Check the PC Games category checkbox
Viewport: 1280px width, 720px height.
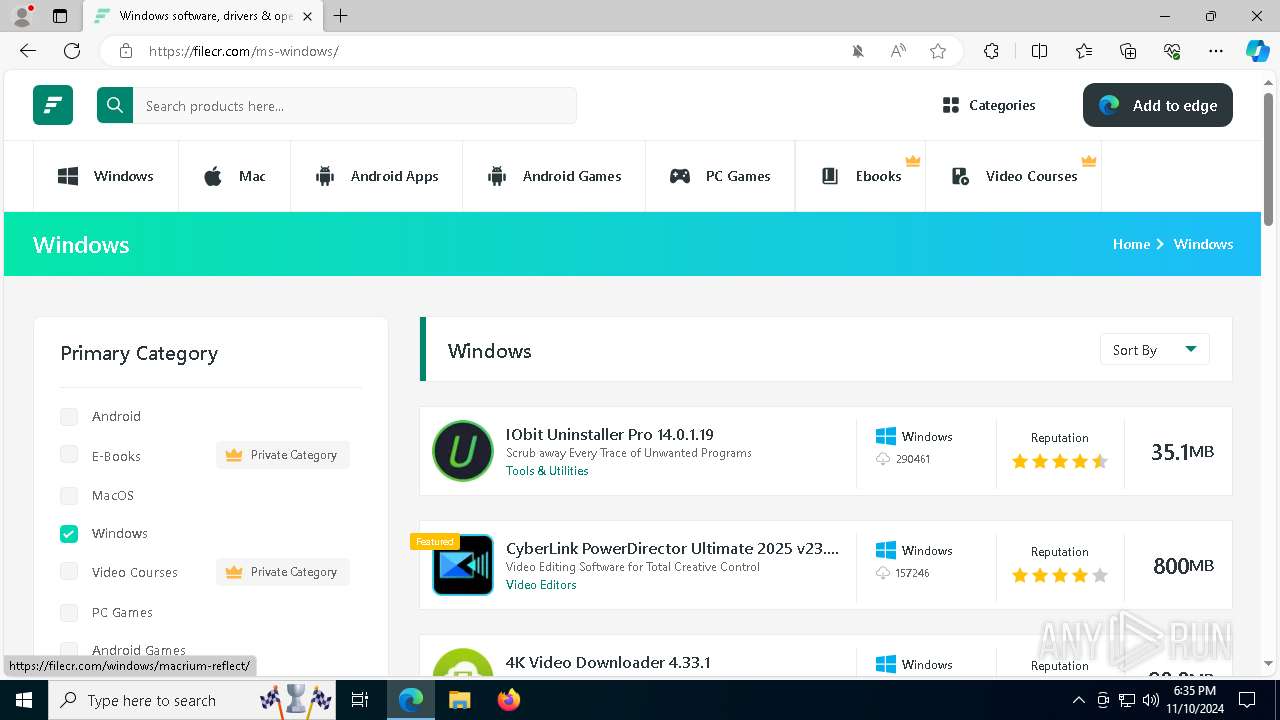69,612
